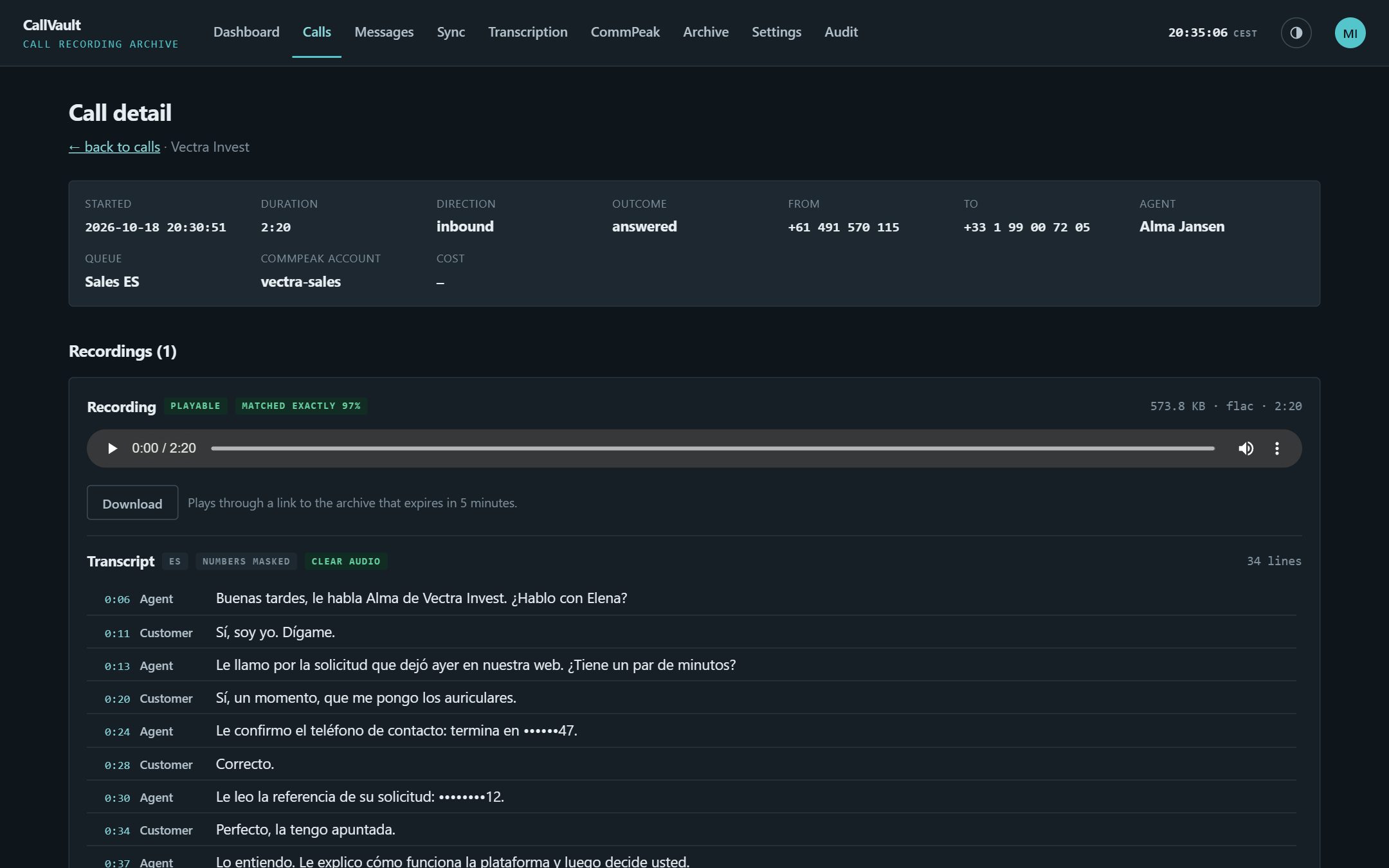Click the CLEAR AUDIO badge

pyautogui.click(x=346, y=561)
